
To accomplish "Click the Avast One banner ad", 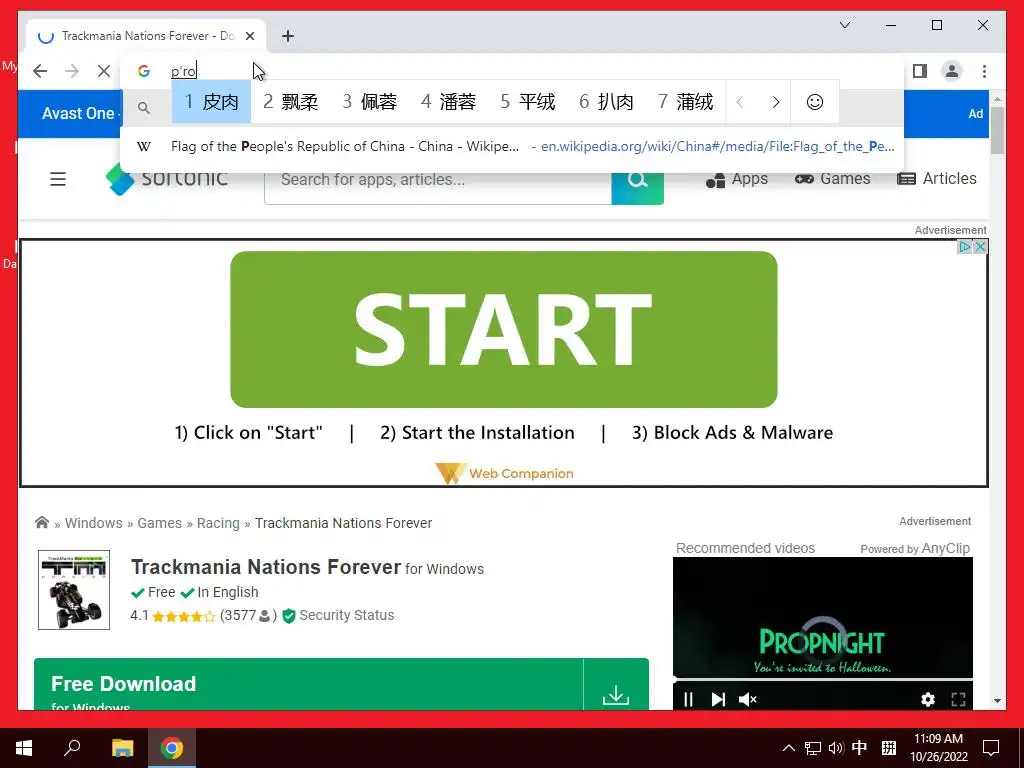I will tap(78, 114).
